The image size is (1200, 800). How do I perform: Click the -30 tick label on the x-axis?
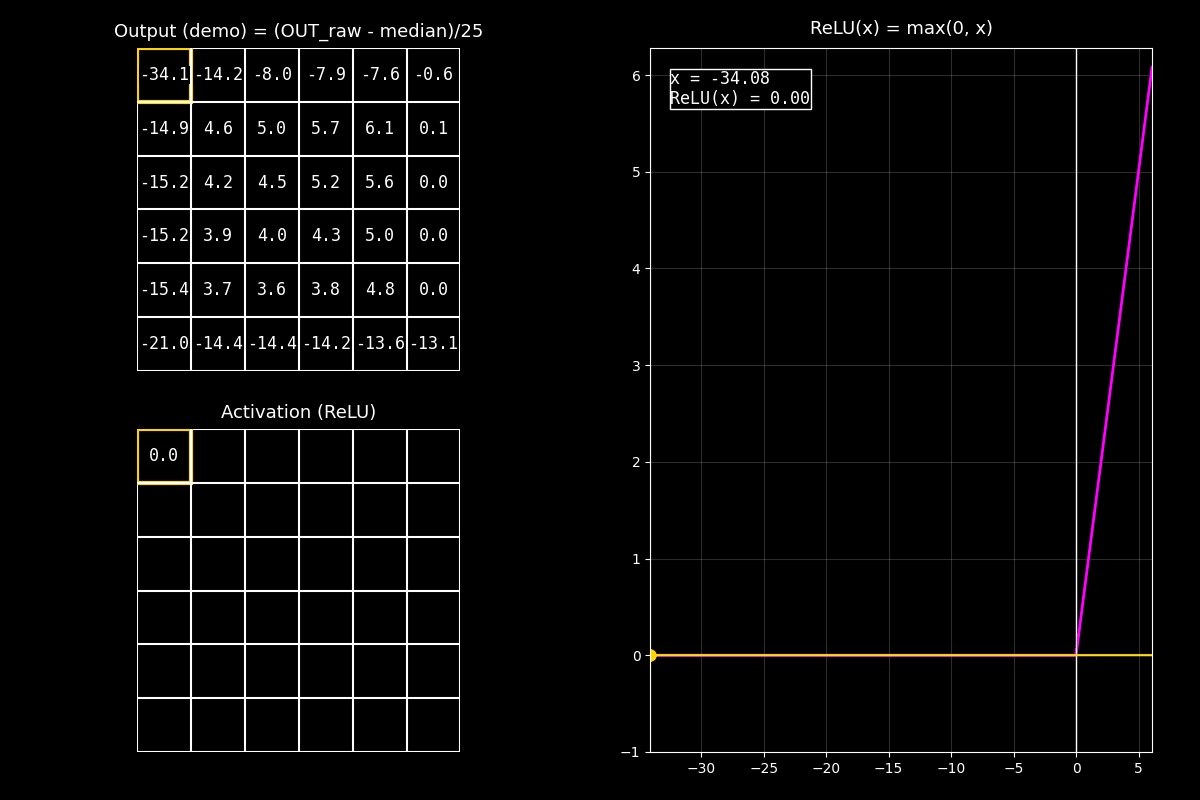700,769
